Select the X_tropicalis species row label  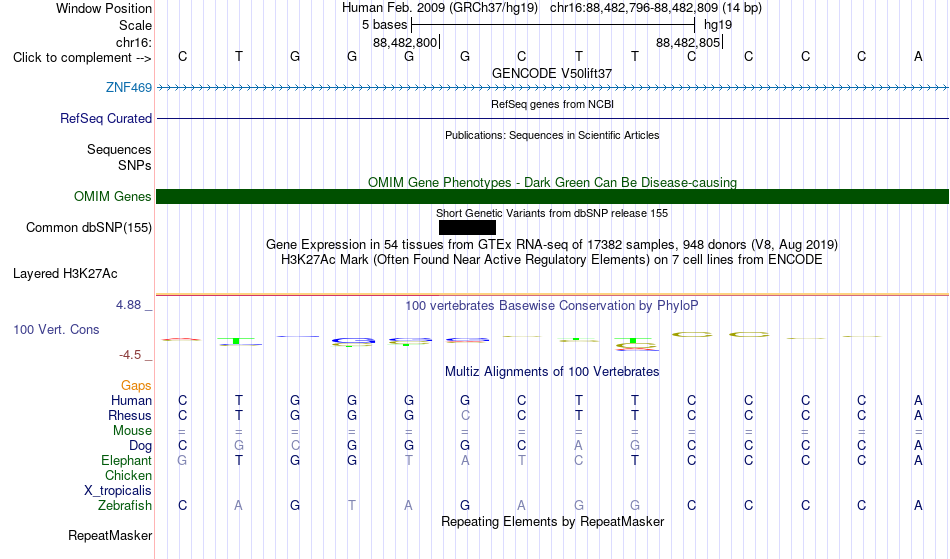(118, 491)
